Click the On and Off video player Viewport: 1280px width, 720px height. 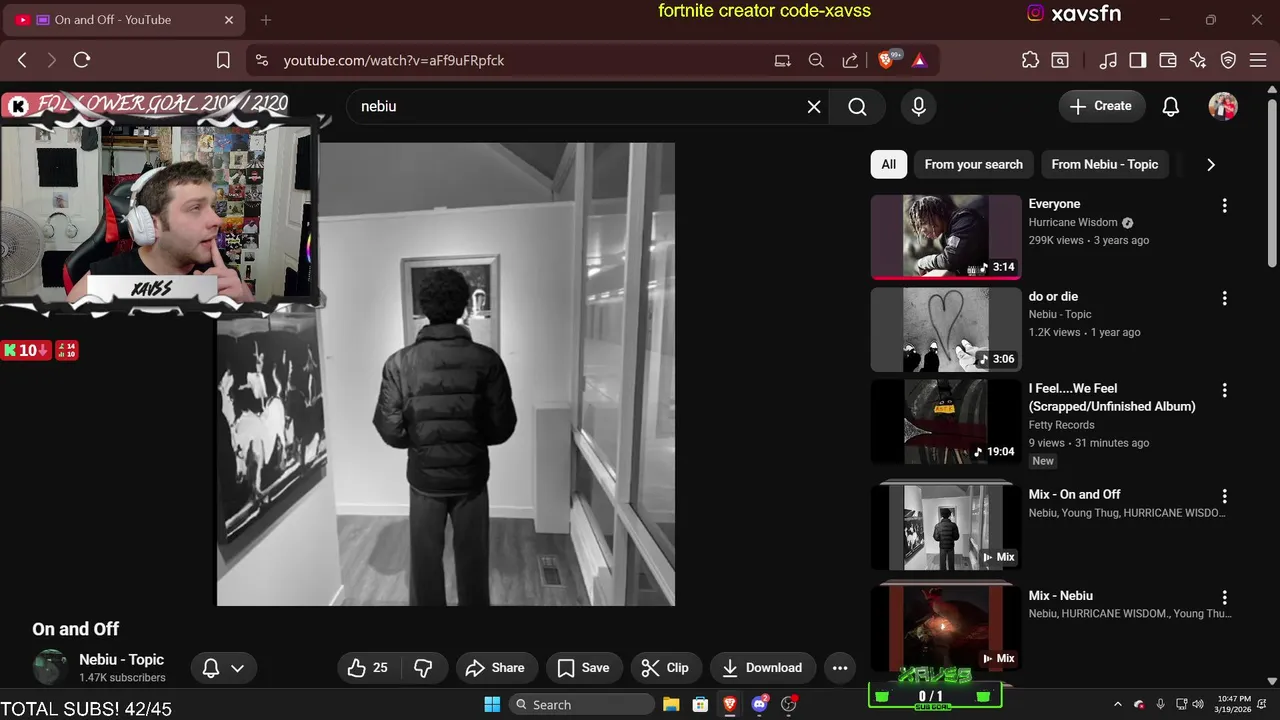coord(446,374)
